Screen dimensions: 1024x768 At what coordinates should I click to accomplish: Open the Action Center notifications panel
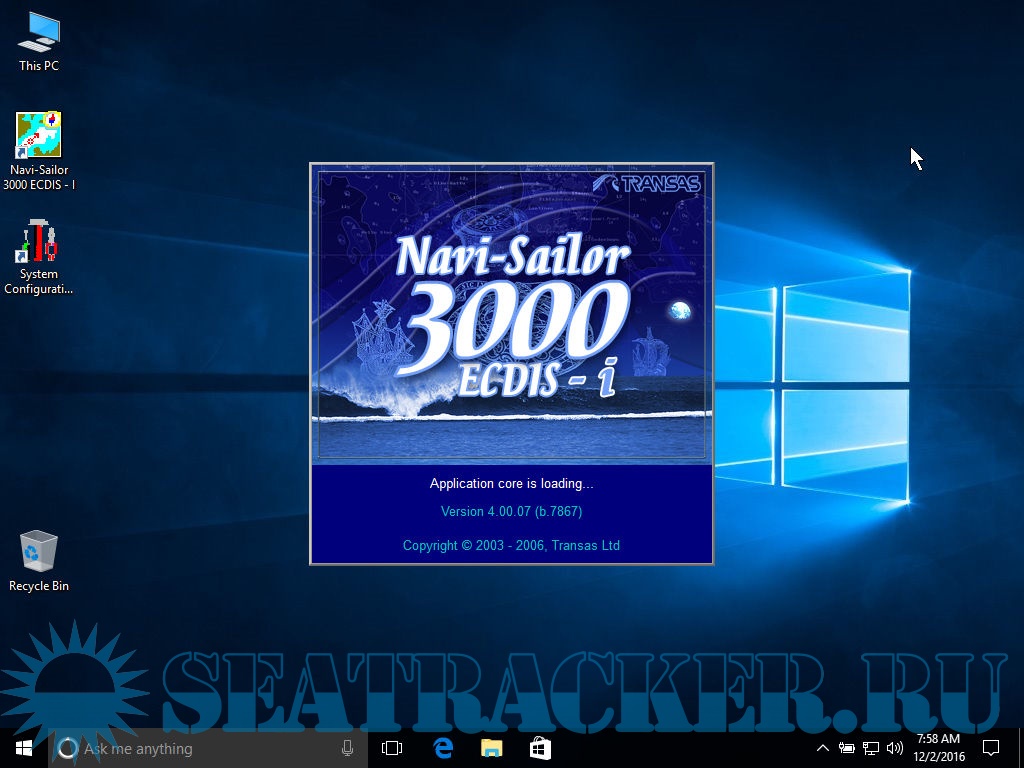[991, 748]
